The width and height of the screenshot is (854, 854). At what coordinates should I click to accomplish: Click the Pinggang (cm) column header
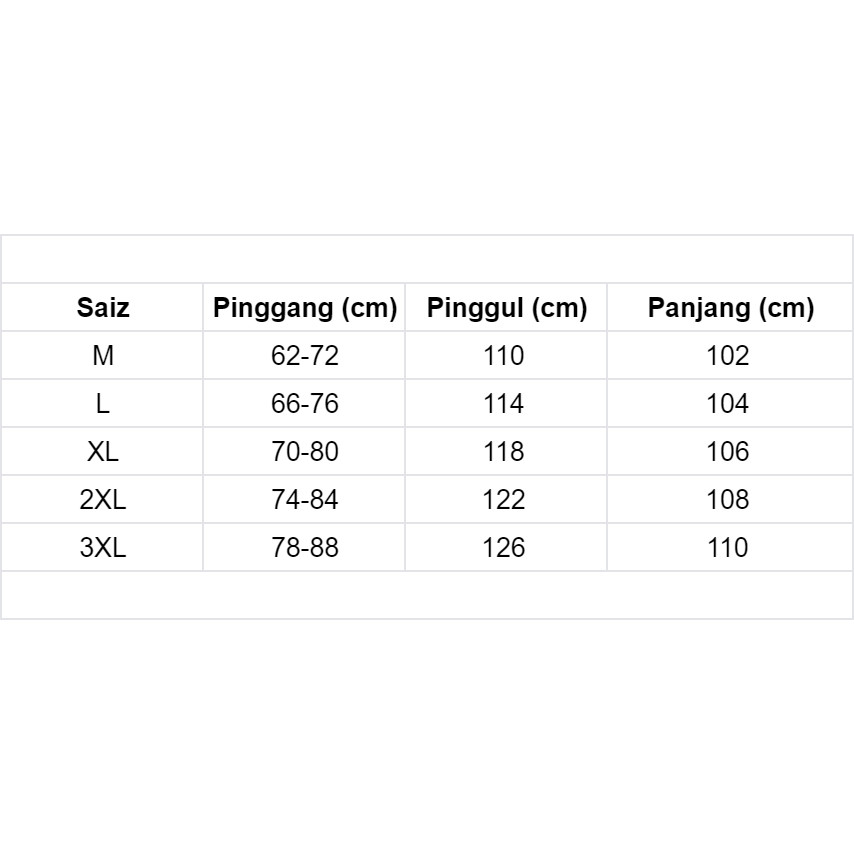click(x=305, y=308)
